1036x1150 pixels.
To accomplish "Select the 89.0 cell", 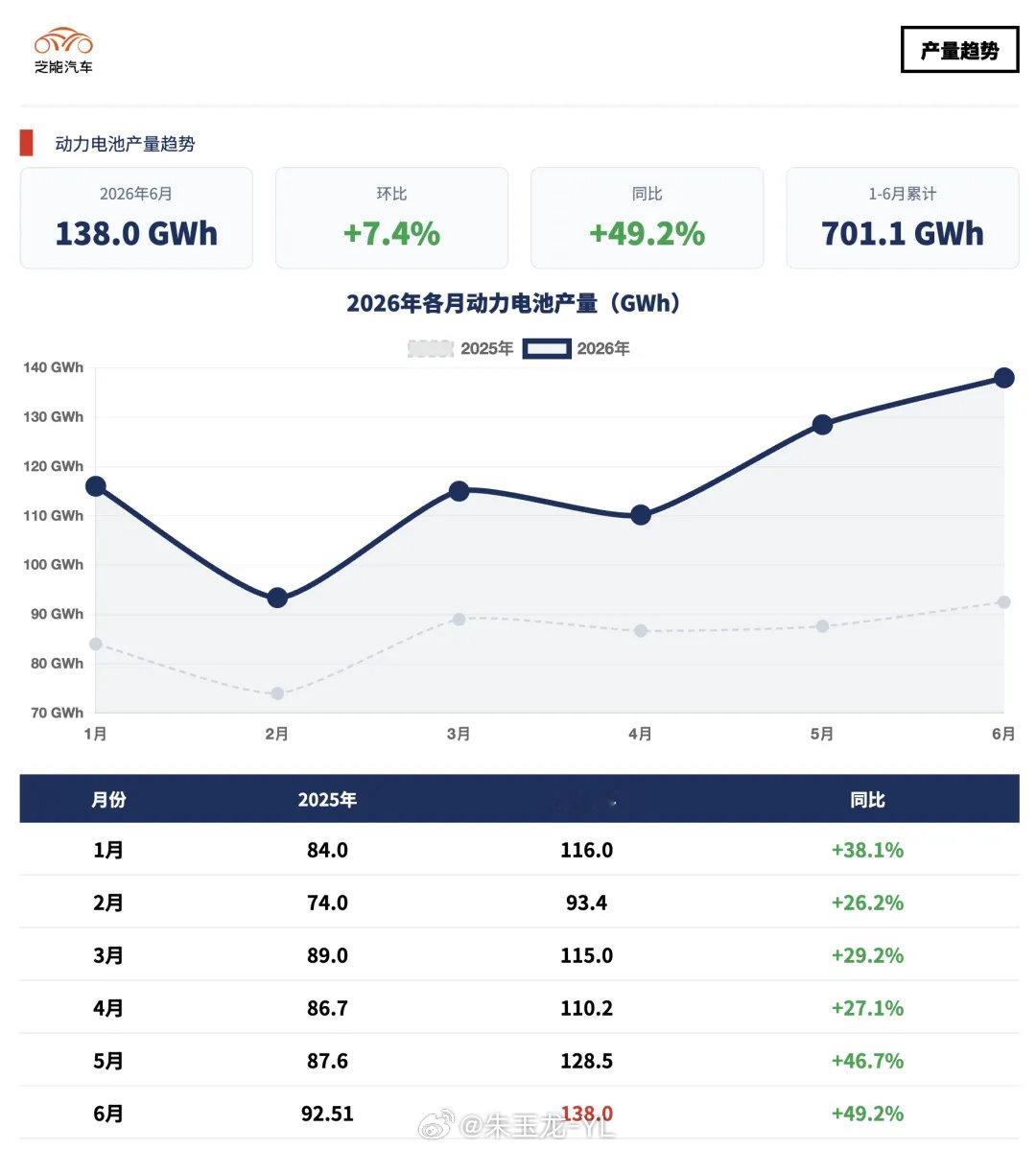I will 327,955.
